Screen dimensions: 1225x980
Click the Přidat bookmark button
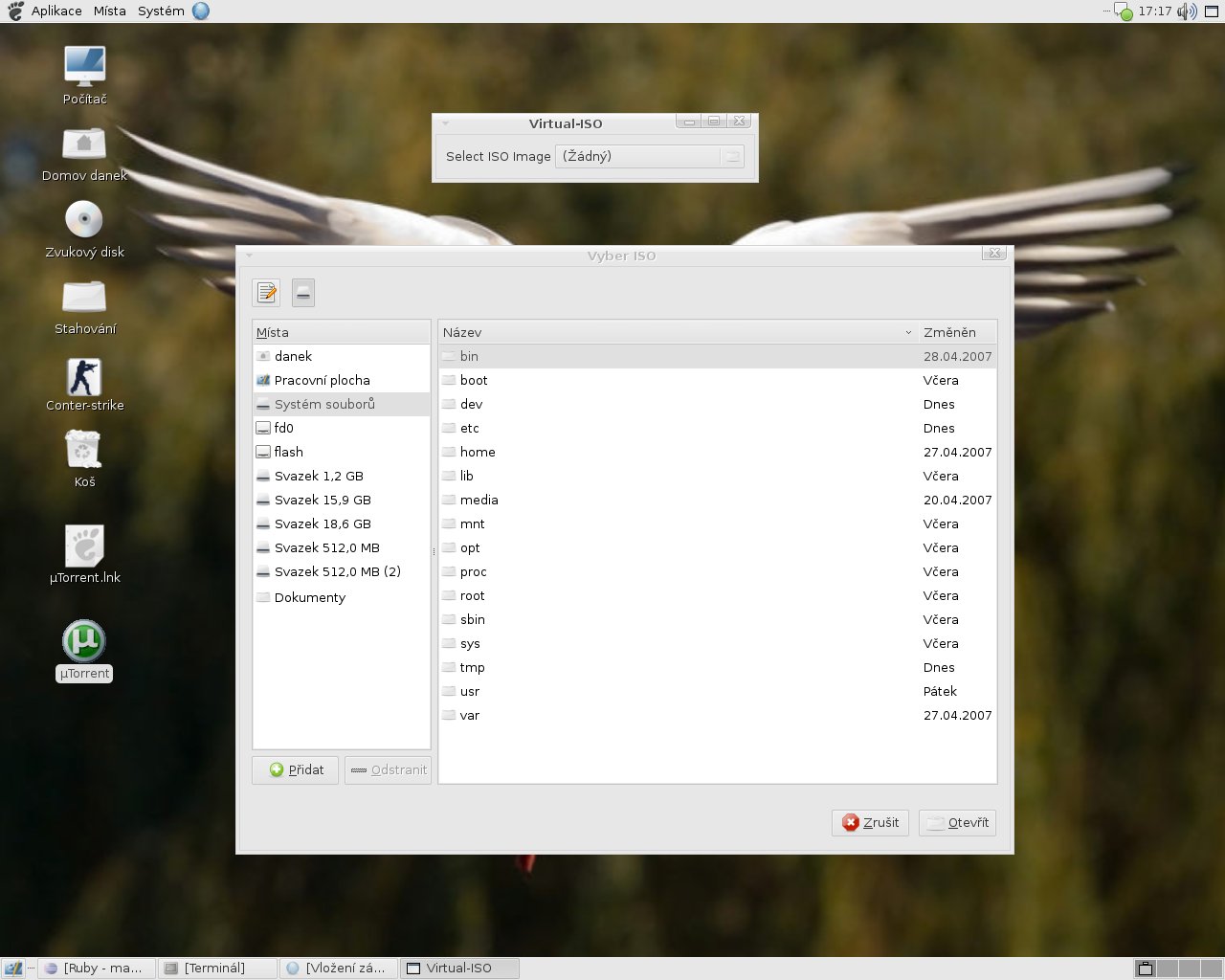pyautogui.click(x=296, y=770)
